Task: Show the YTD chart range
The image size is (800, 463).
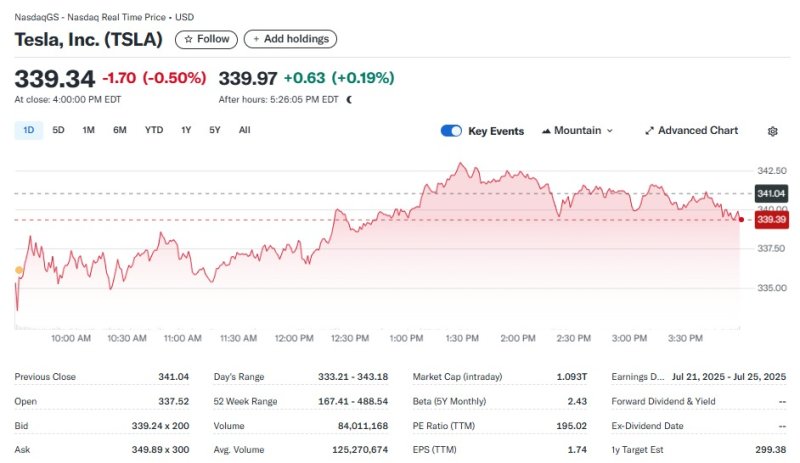Action: (154, 130)
